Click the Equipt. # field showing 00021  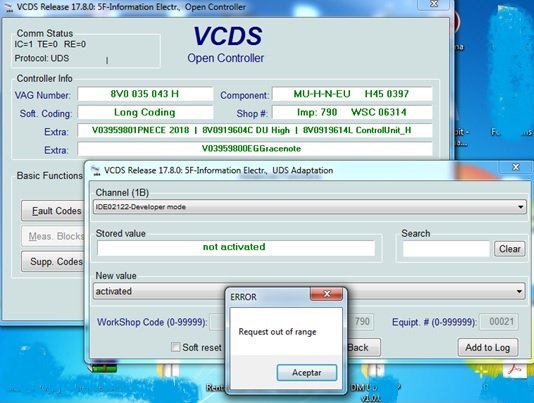[x=499, y=322]
